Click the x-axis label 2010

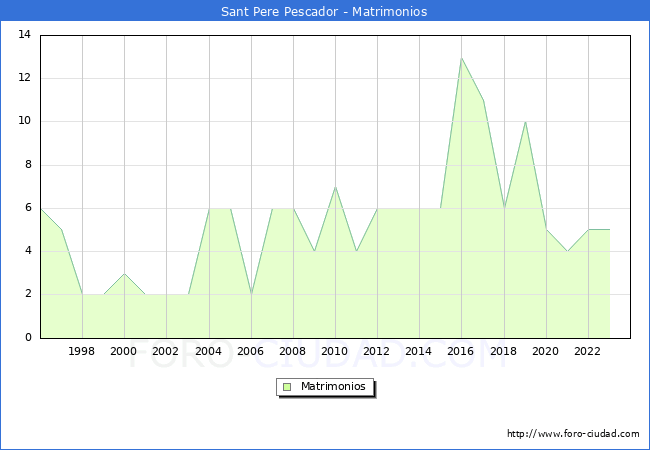(335, 351)
